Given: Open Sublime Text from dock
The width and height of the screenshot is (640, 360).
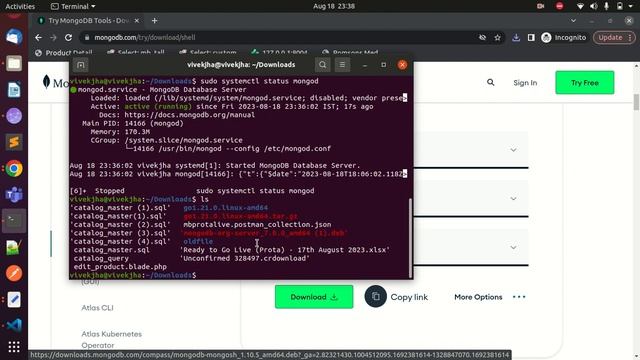Looking at the screenshot, I should click(14, 142).
